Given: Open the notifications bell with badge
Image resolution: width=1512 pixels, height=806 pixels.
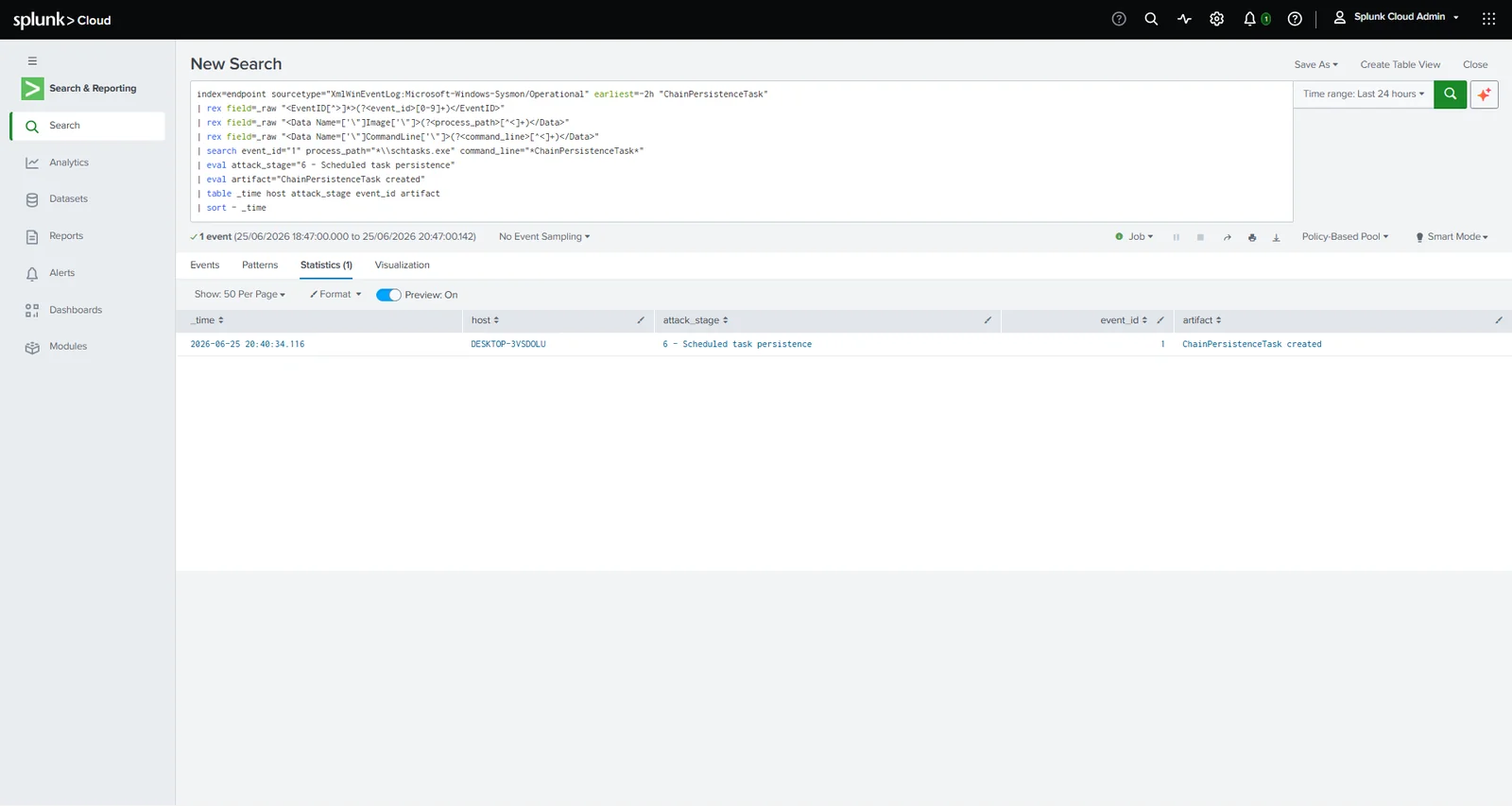Looking at the screenshot, I should click(1256, 19).
